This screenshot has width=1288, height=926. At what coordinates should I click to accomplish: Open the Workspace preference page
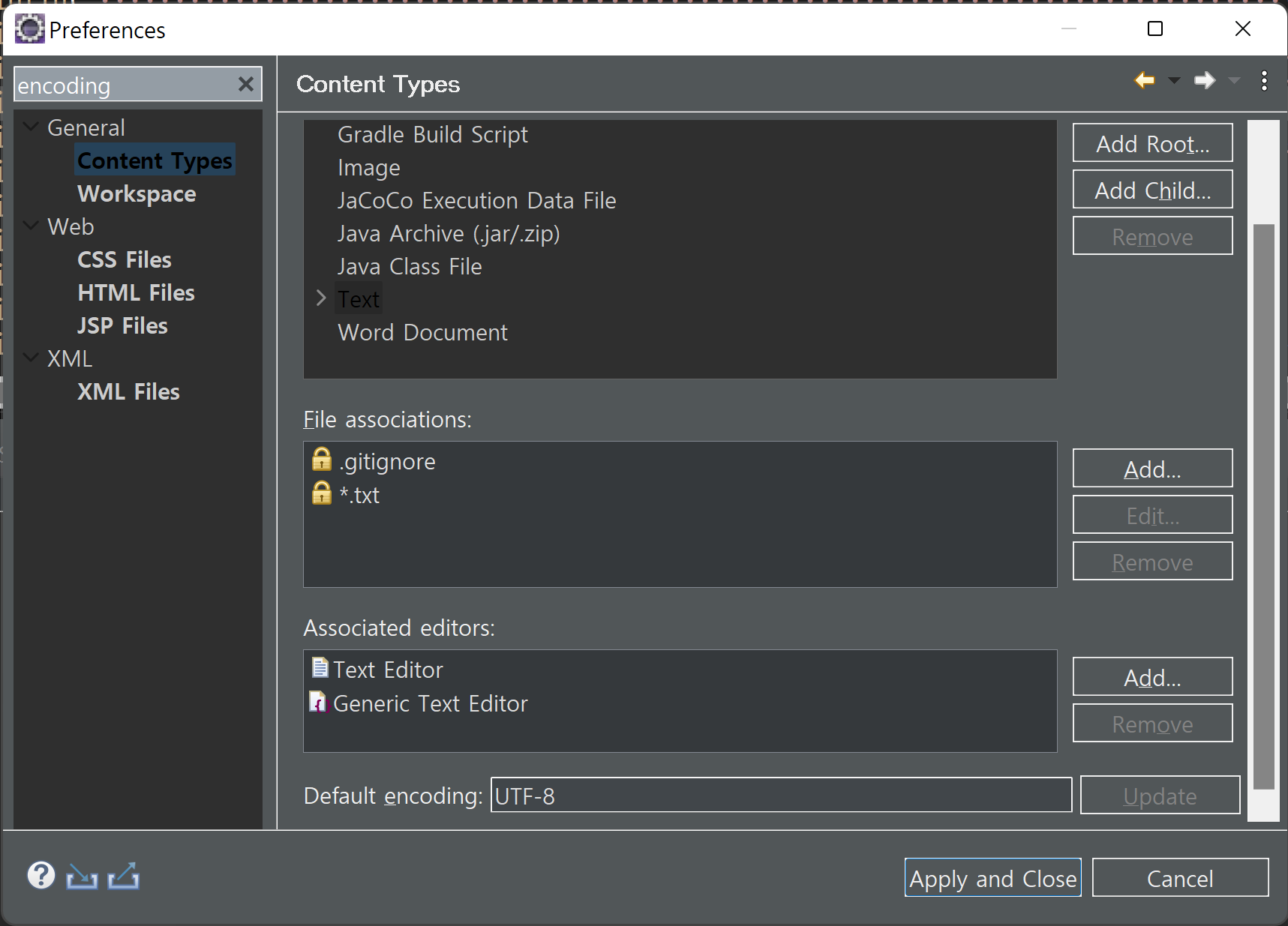(137, 193)
